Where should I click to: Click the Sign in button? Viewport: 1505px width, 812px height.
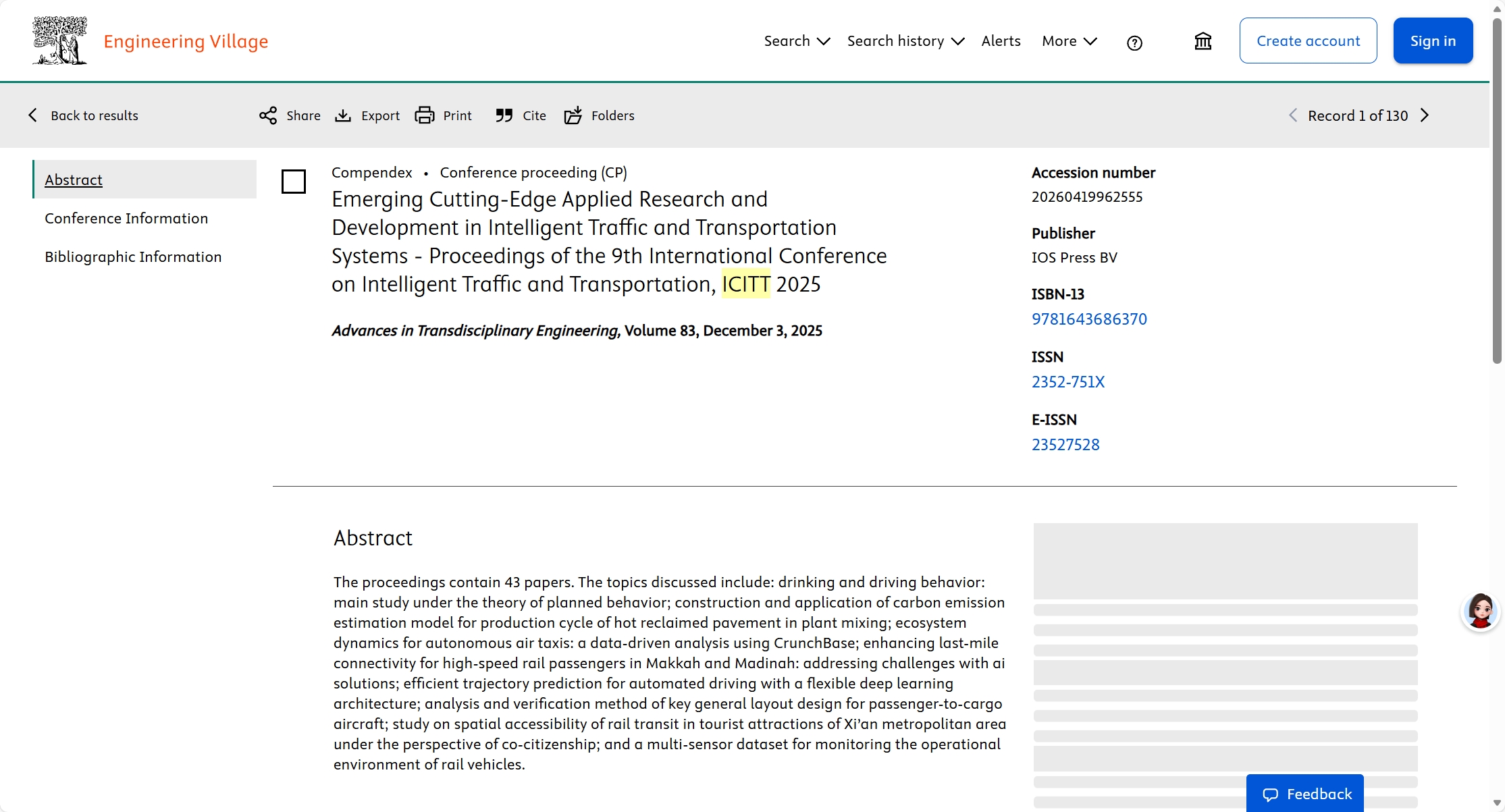click(x=1433, y=41)
